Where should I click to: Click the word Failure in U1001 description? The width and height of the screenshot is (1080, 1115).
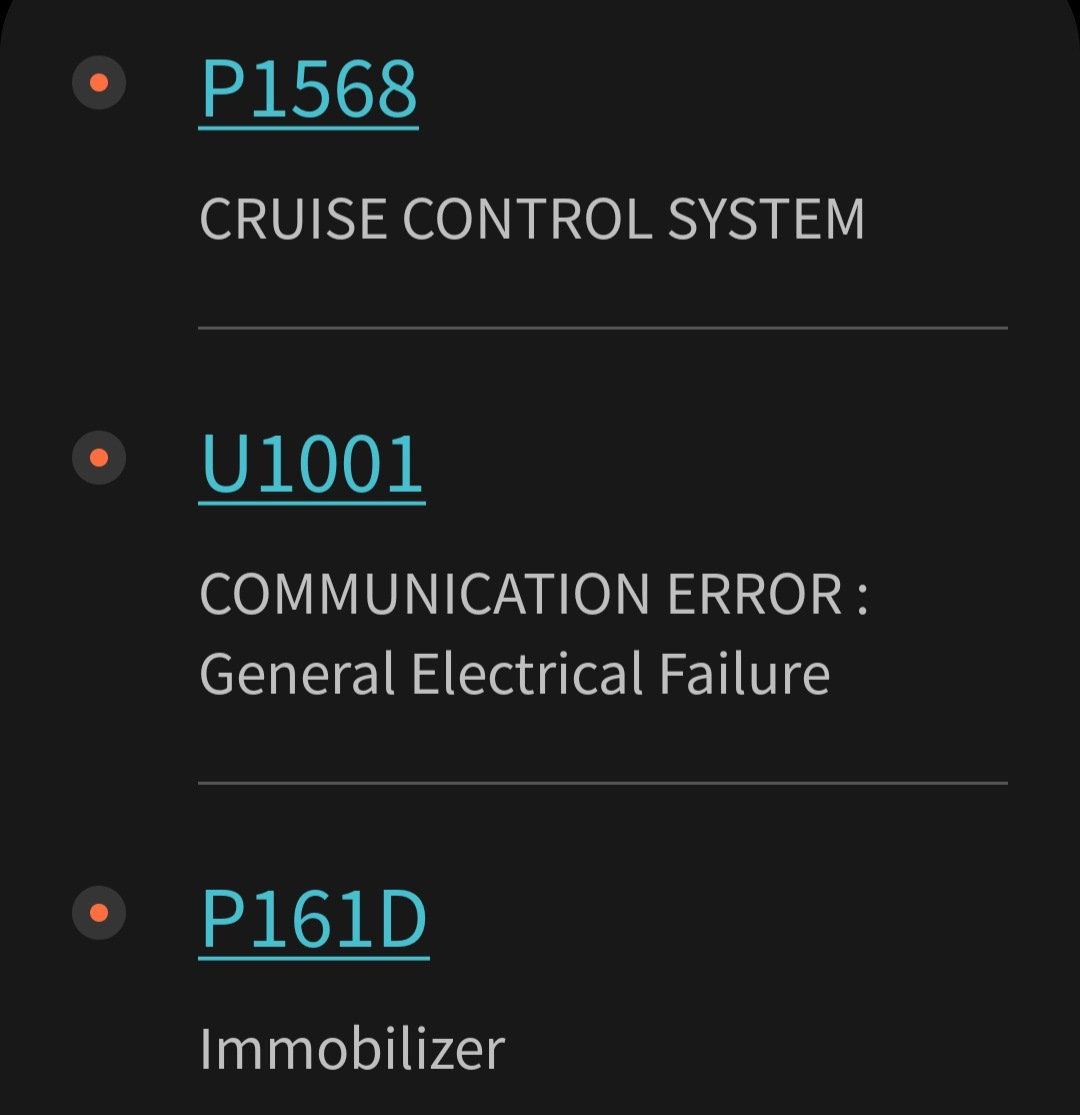click(x=744, y=673)
